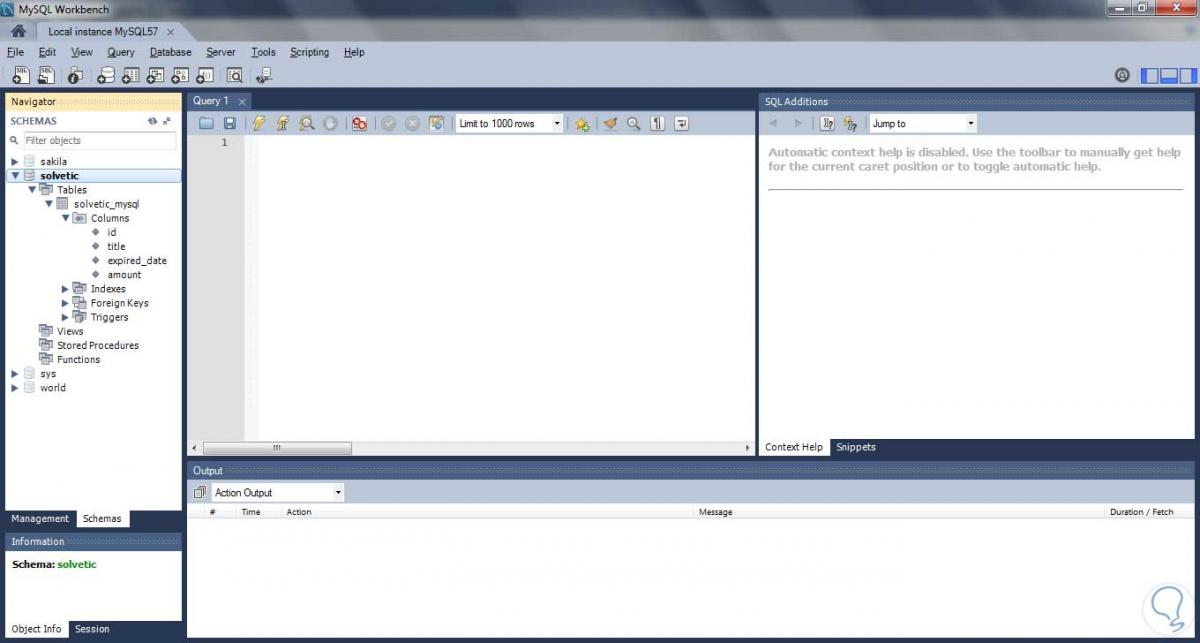Create new stored procedure icon
Viewport: 1200px width, 643px height.
pos(180,75)
